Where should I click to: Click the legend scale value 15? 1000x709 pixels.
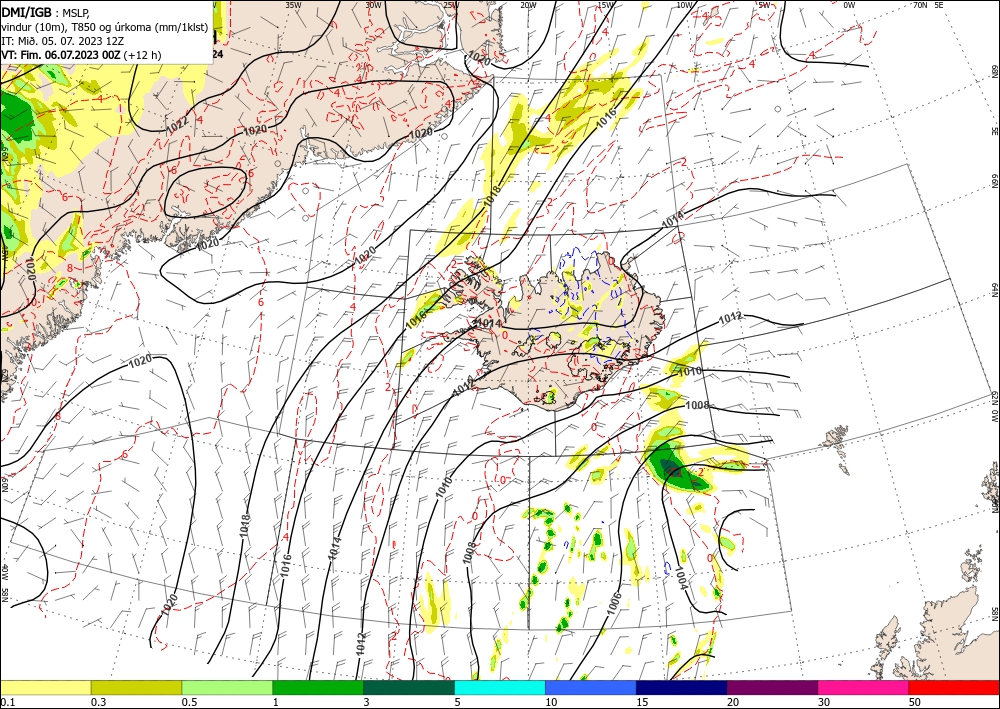point(642,702)
